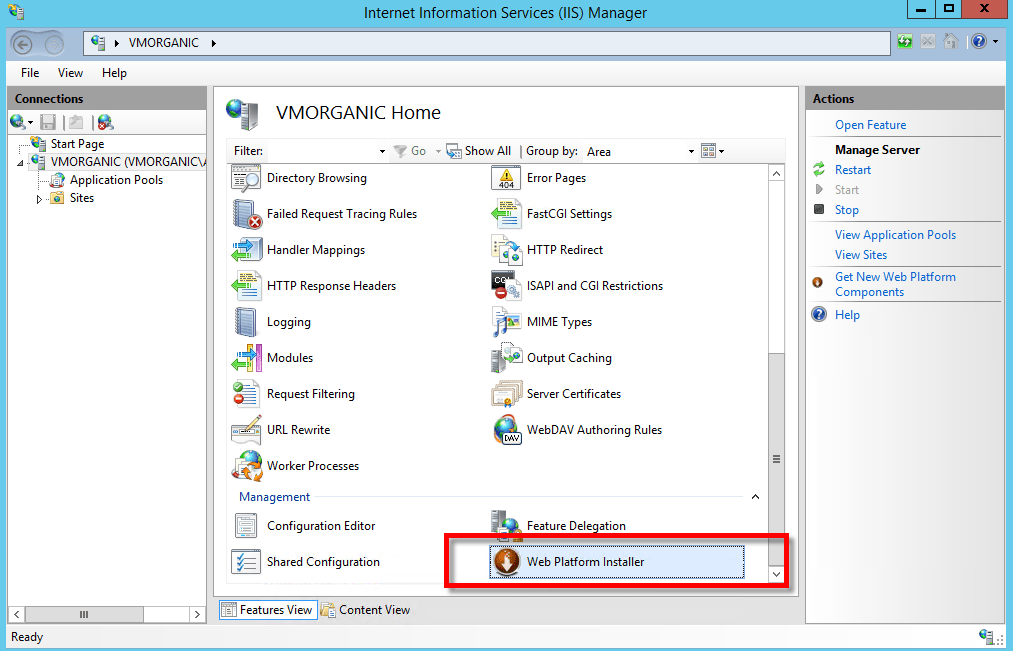Click the Management group heading text

pyautogui.click(x=275, y=497)
